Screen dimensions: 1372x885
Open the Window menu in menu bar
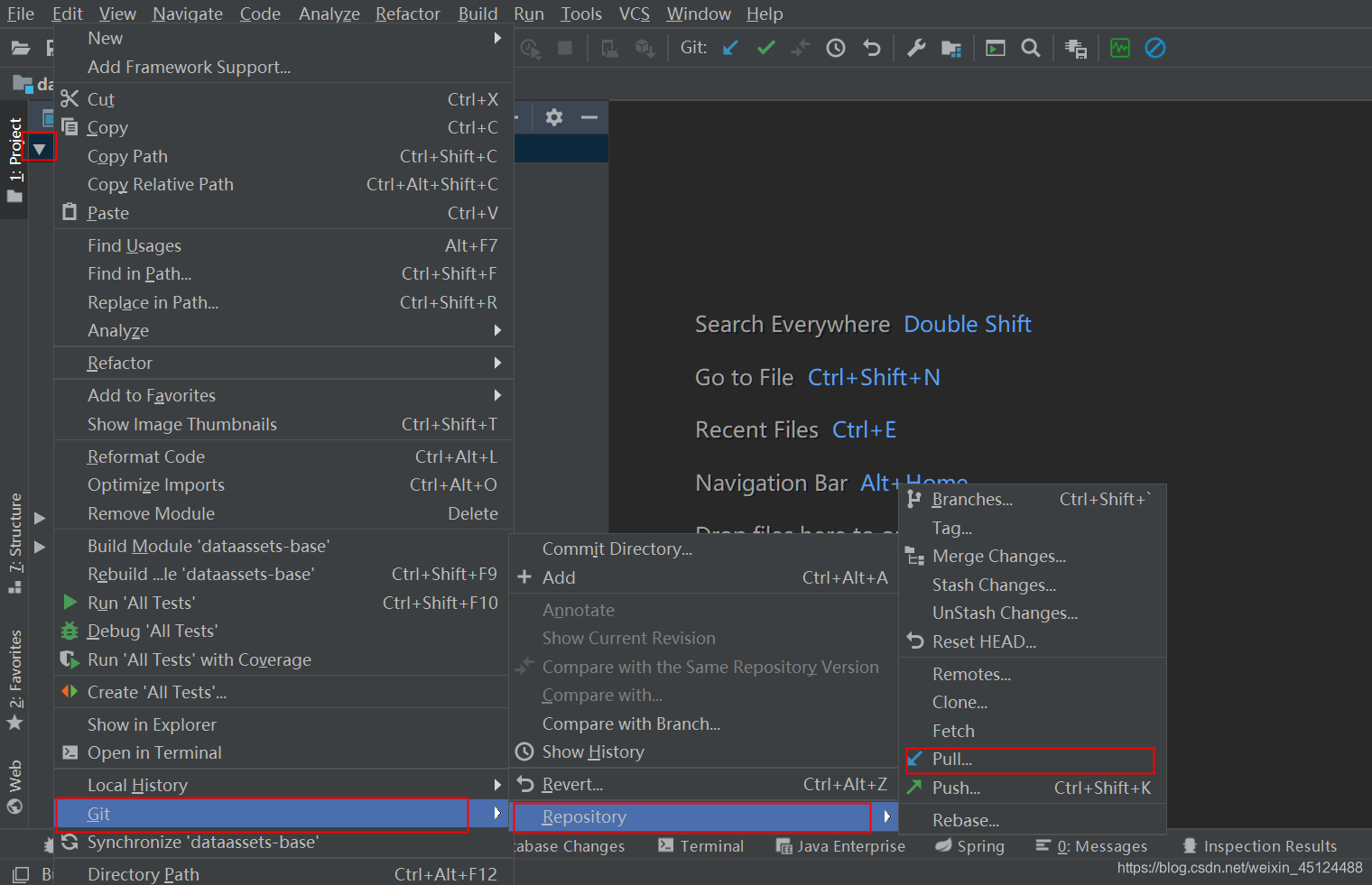coord(699,14)
